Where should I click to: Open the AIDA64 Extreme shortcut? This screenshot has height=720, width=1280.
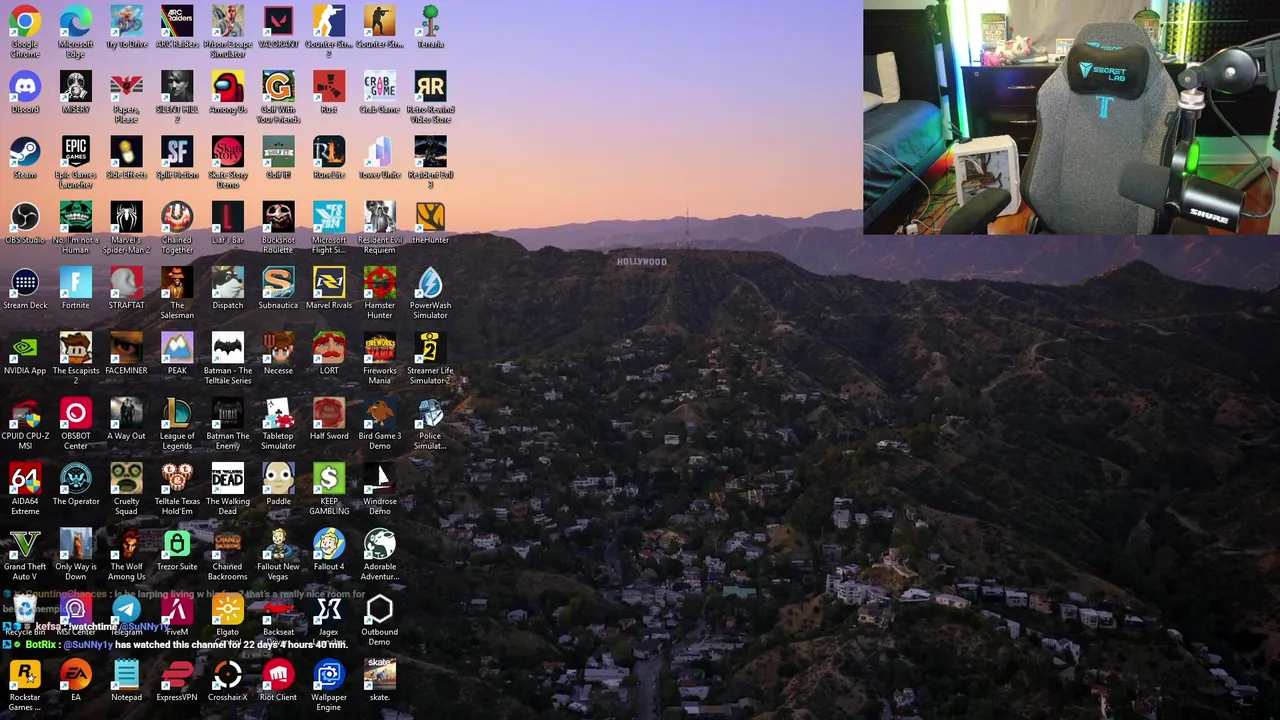[25, 489]
